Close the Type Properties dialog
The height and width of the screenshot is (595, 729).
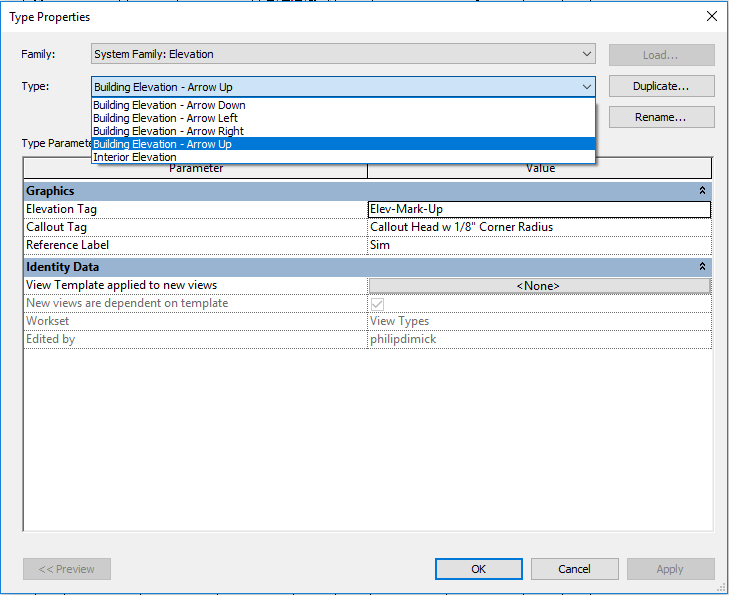click(x=711, y=16)
